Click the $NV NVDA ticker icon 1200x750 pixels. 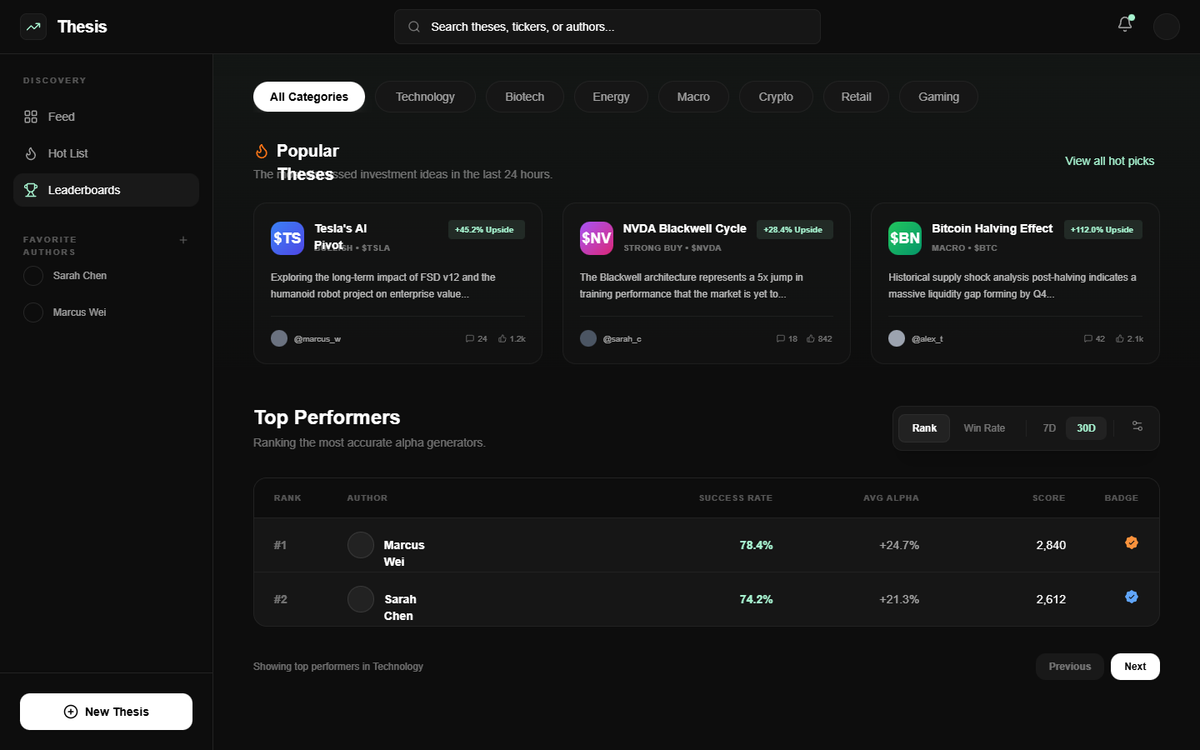(596, 238)
